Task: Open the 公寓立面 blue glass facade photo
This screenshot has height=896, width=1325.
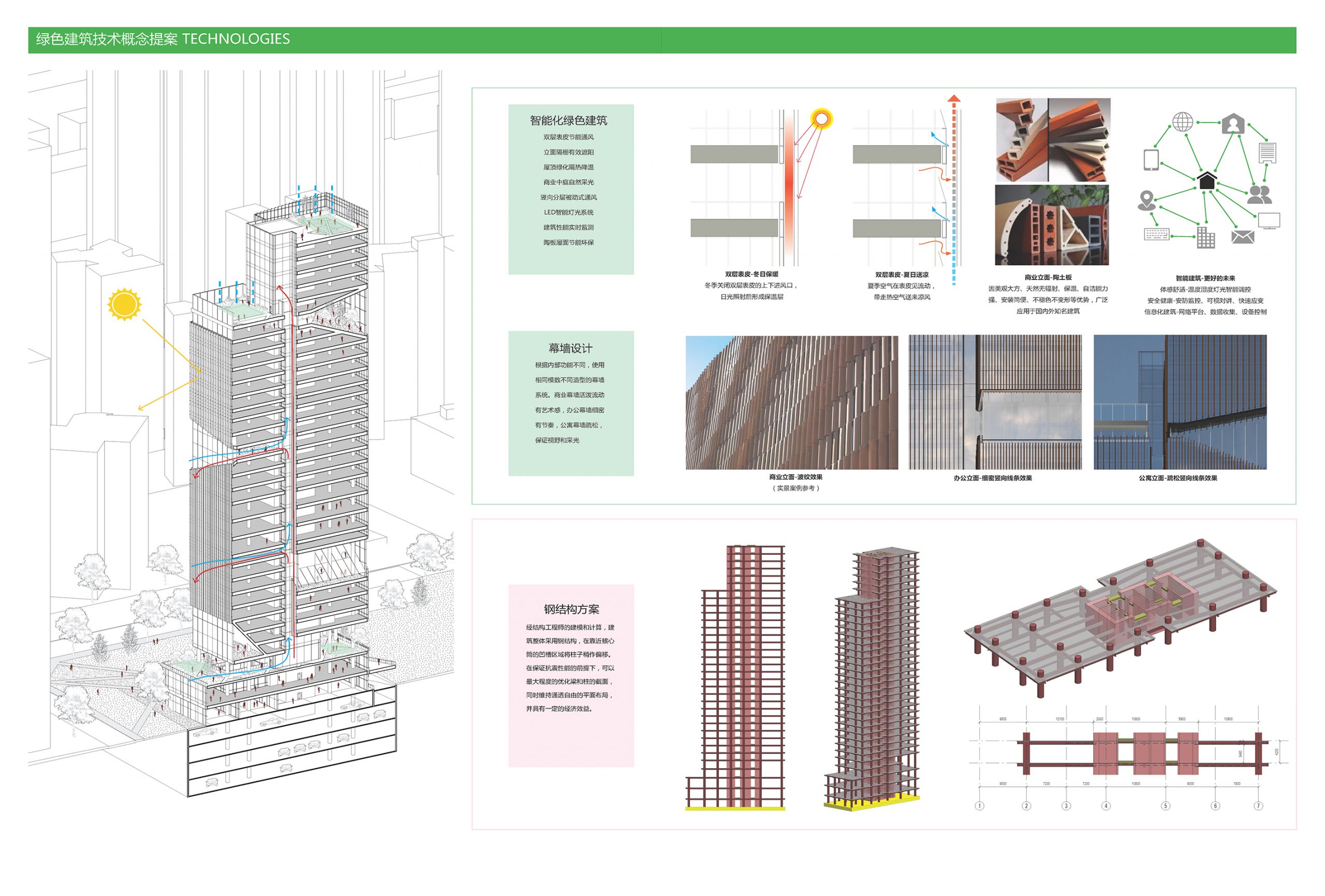Action: pos(1180,402)
